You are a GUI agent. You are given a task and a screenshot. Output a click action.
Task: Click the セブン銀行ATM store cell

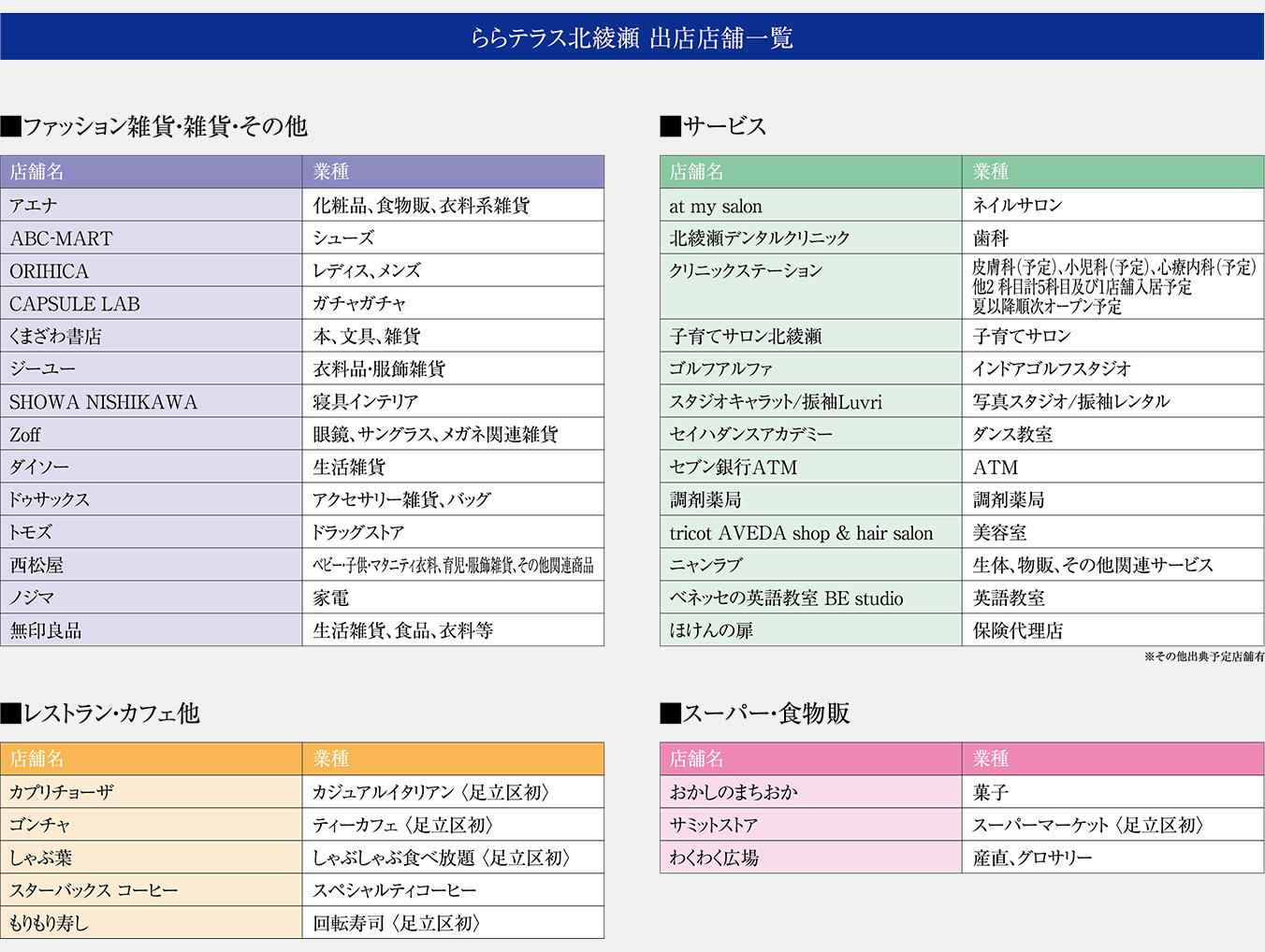(x=810, y=467)
